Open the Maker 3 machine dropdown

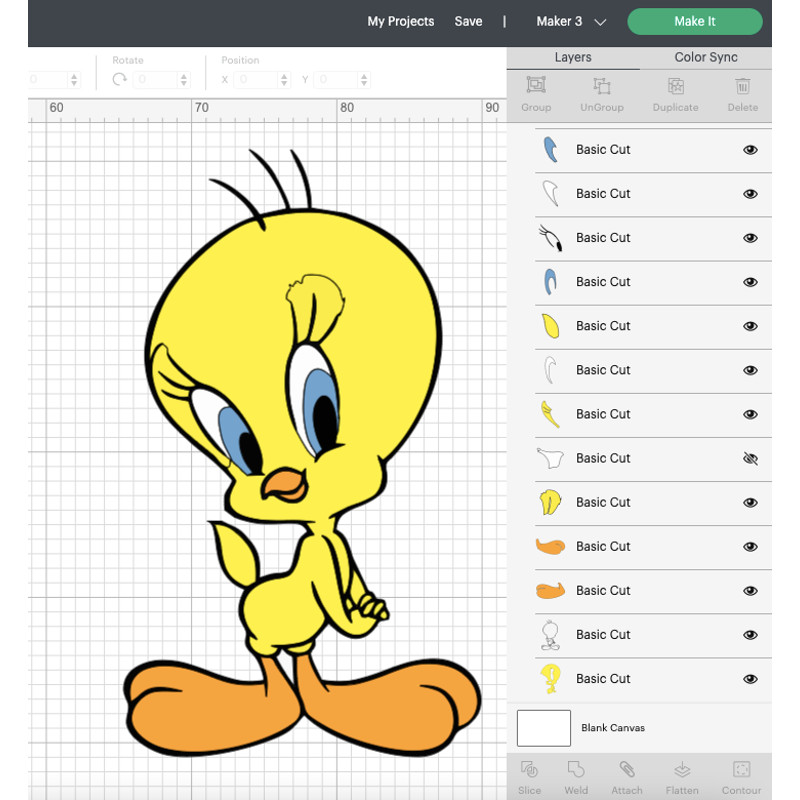pos(570,21)
